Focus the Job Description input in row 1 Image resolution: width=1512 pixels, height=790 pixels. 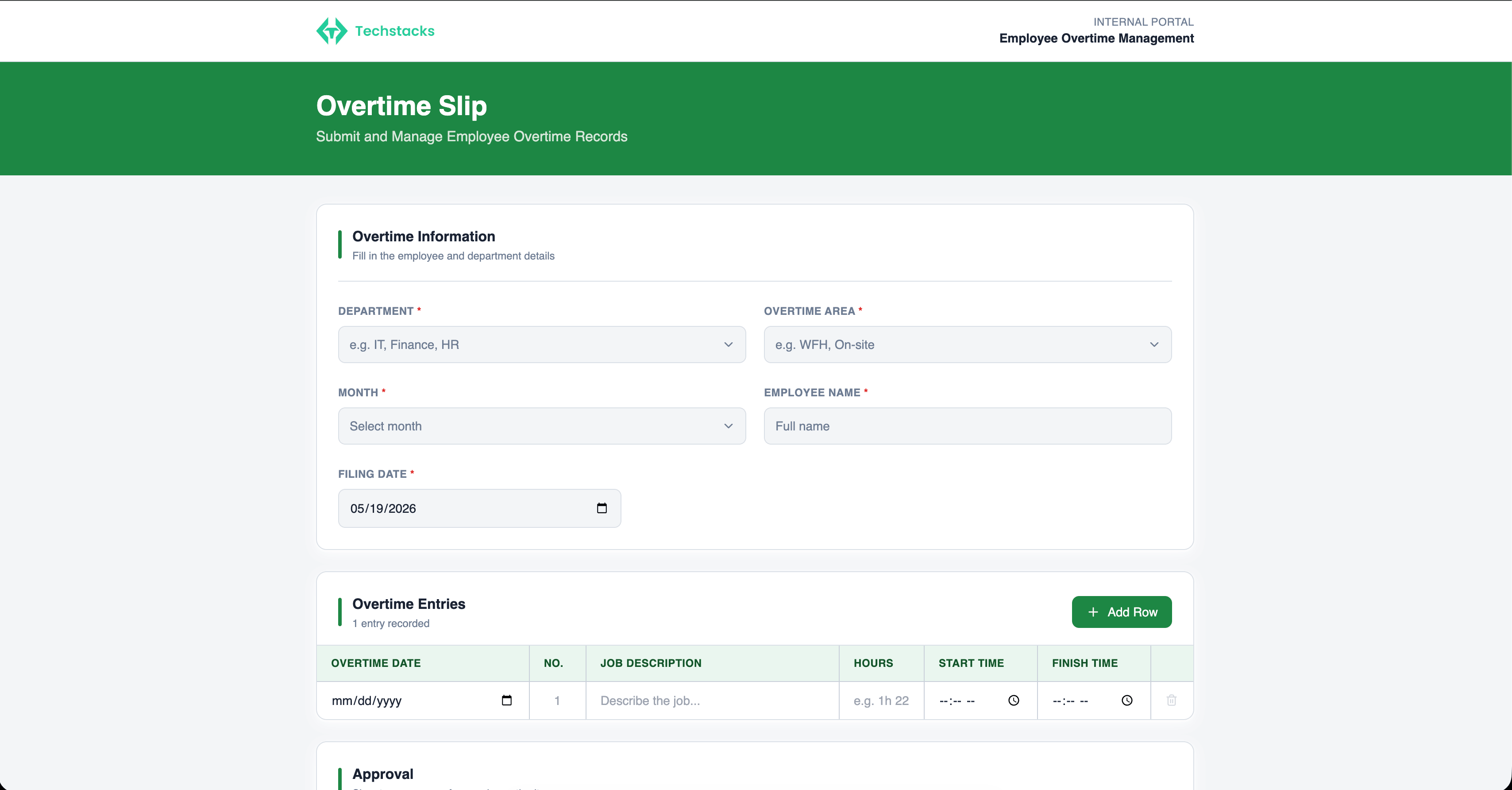click(x=712, y=700)
